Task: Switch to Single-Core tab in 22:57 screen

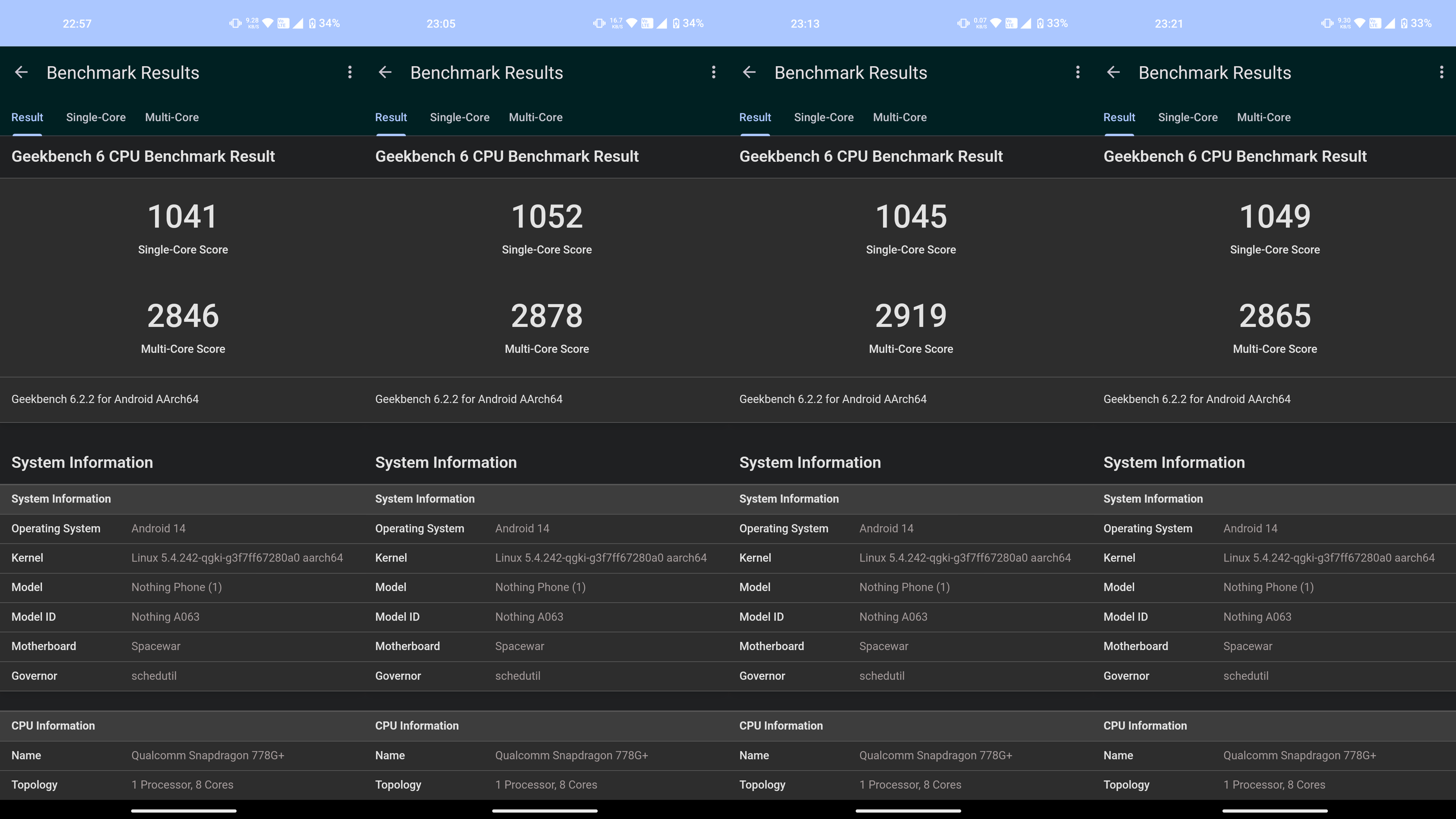Action: (96, 117)
